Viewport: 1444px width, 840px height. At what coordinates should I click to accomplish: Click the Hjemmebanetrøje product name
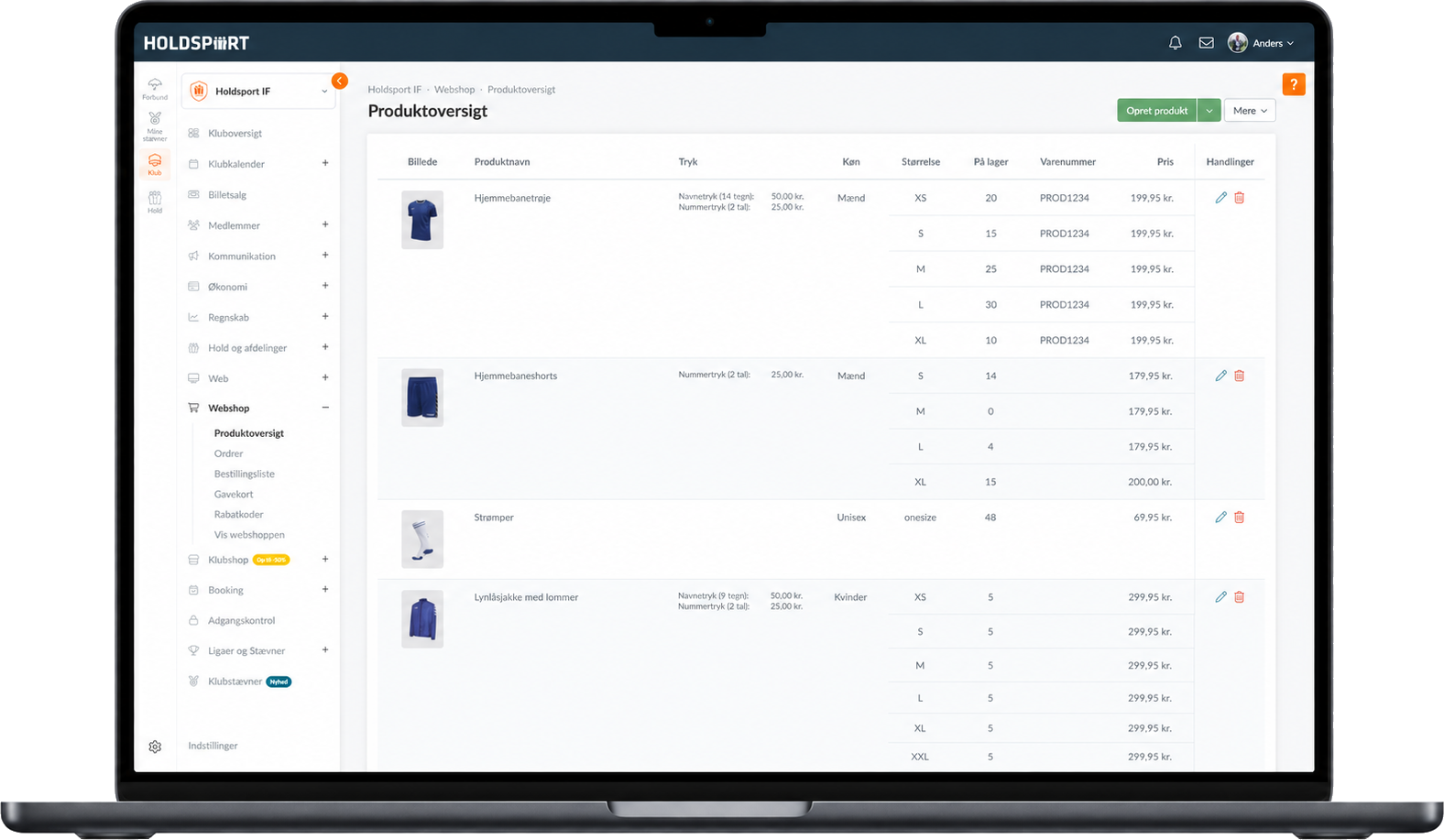pos(512,198)
